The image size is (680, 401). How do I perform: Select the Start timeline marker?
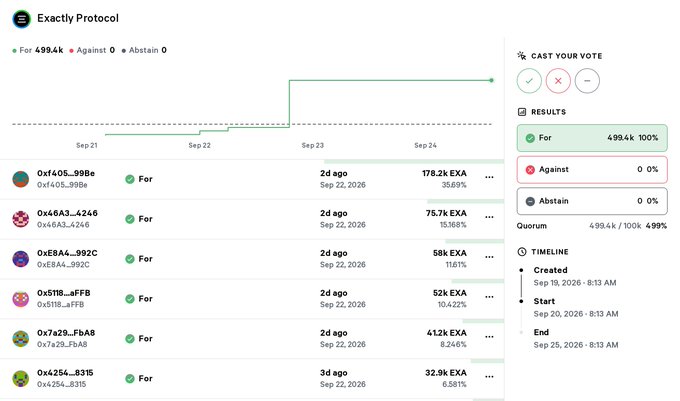[x=521, y=301]
